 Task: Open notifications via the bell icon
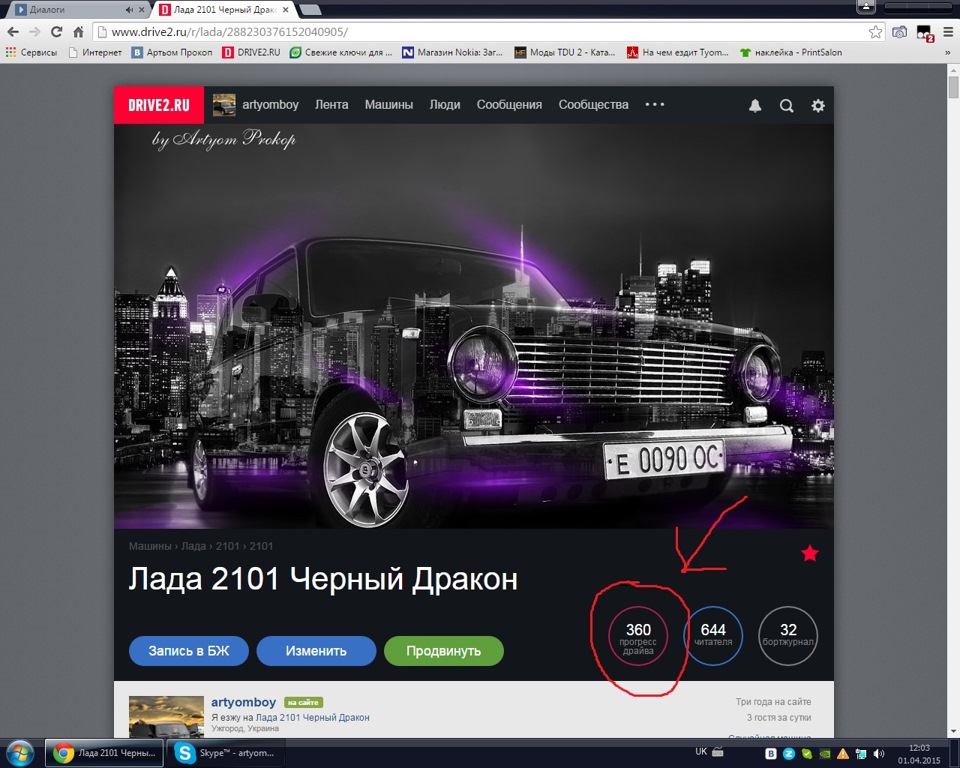coord(756,104)
